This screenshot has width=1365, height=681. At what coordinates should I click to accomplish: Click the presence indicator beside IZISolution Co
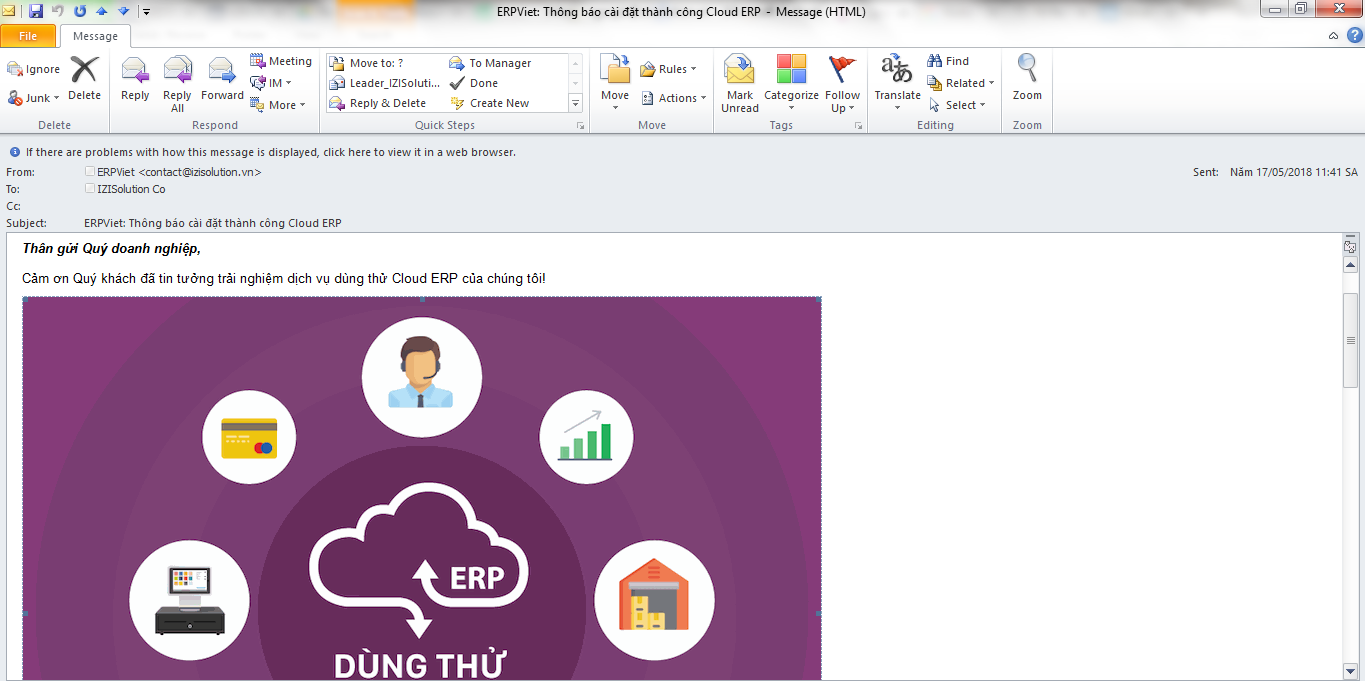coord(90,188)
